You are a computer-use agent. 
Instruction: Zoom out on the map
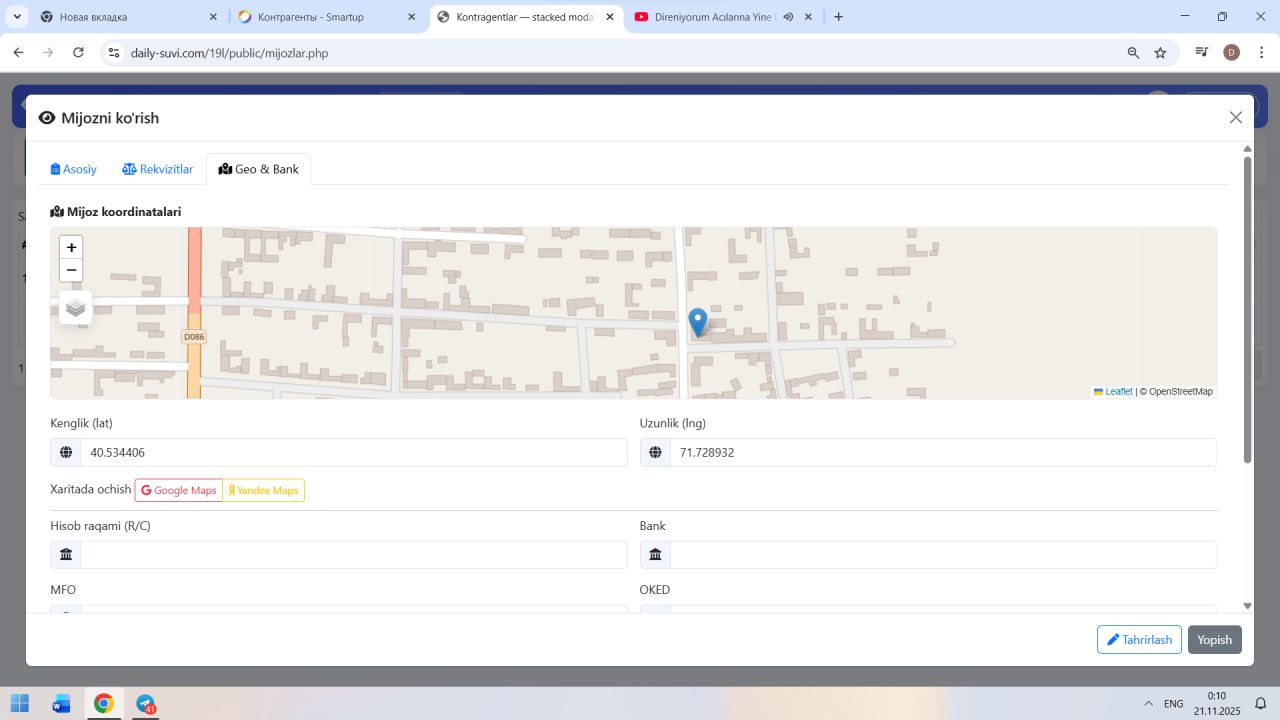[x=71, y=270]
